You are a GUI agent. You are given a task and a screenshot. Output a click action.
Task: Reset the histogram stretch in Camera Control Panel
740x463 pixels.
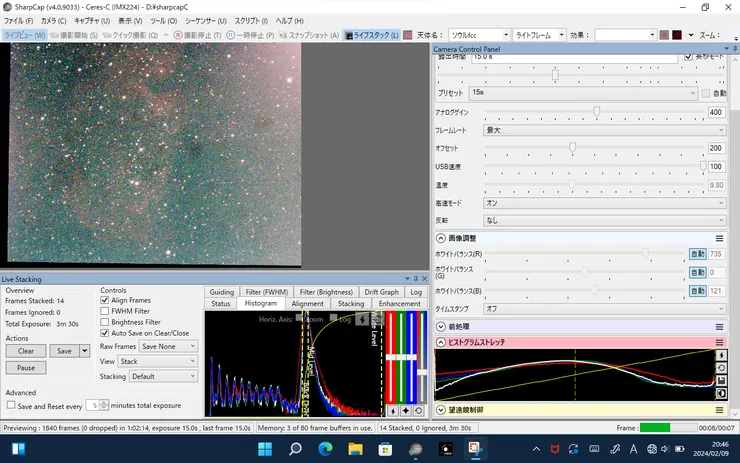(722, 367)
